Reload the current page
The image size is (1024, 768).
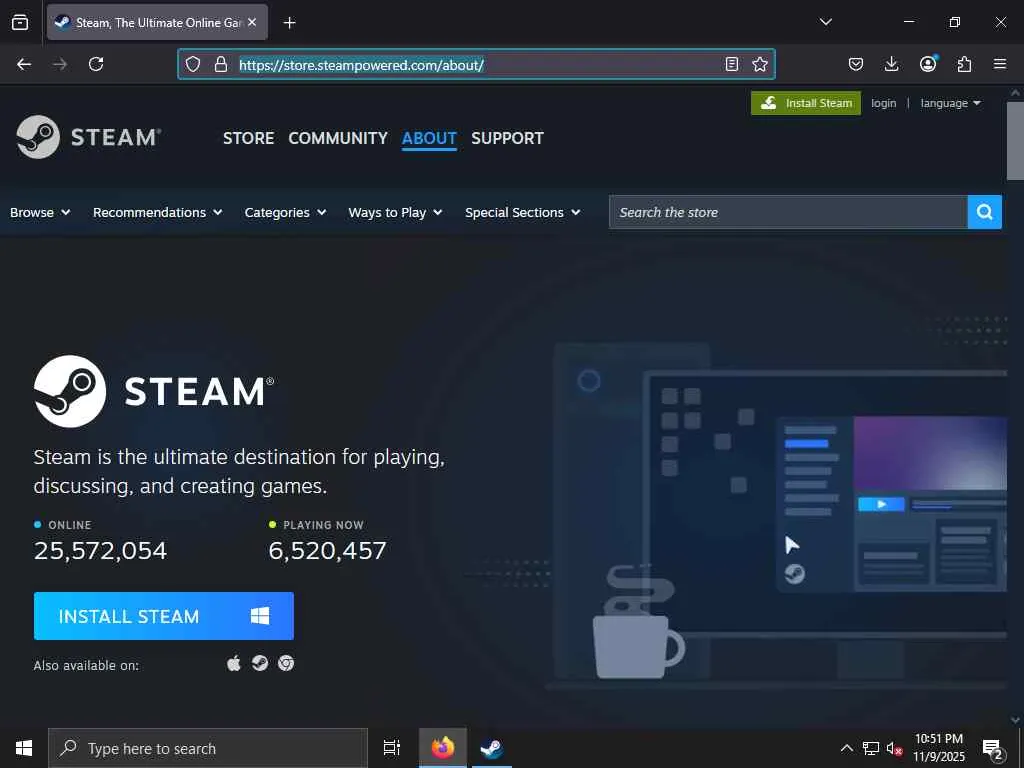click(96, 64)
